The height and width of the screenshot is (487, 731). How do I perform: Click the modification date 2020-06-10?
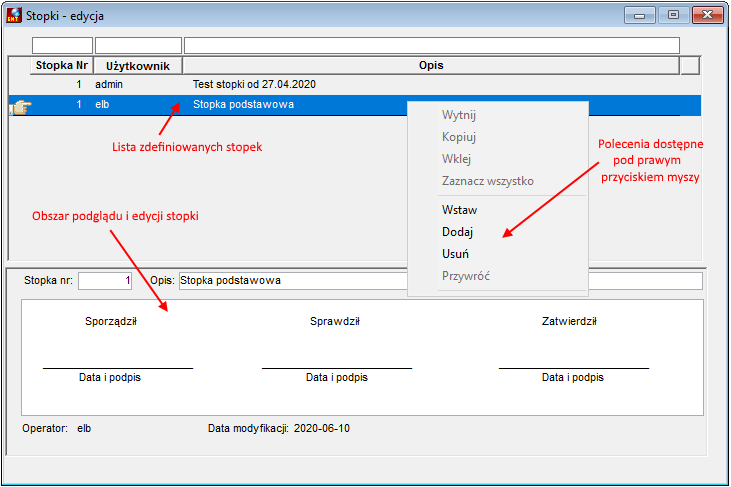(322, 428)
